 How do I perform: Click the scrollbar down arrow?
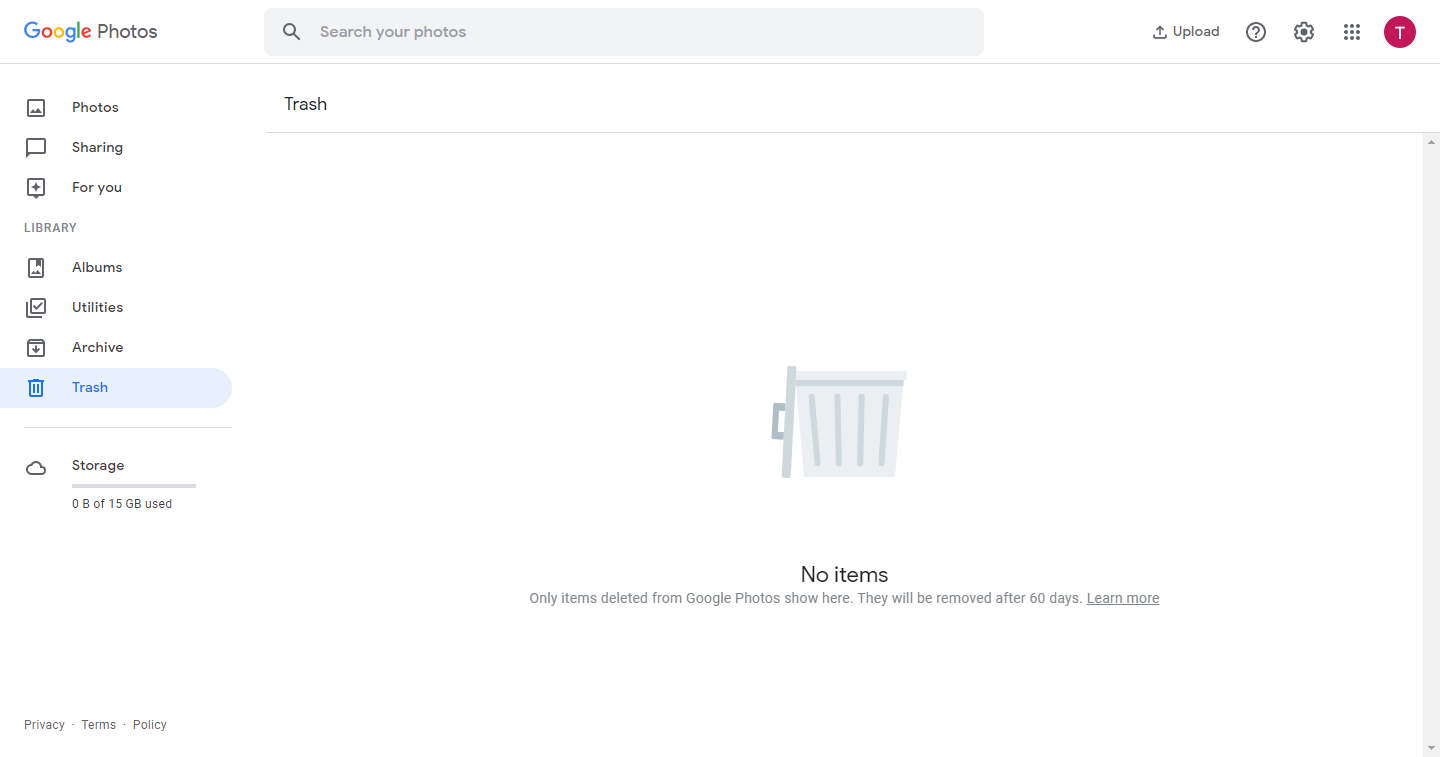tap(1431, 748)
